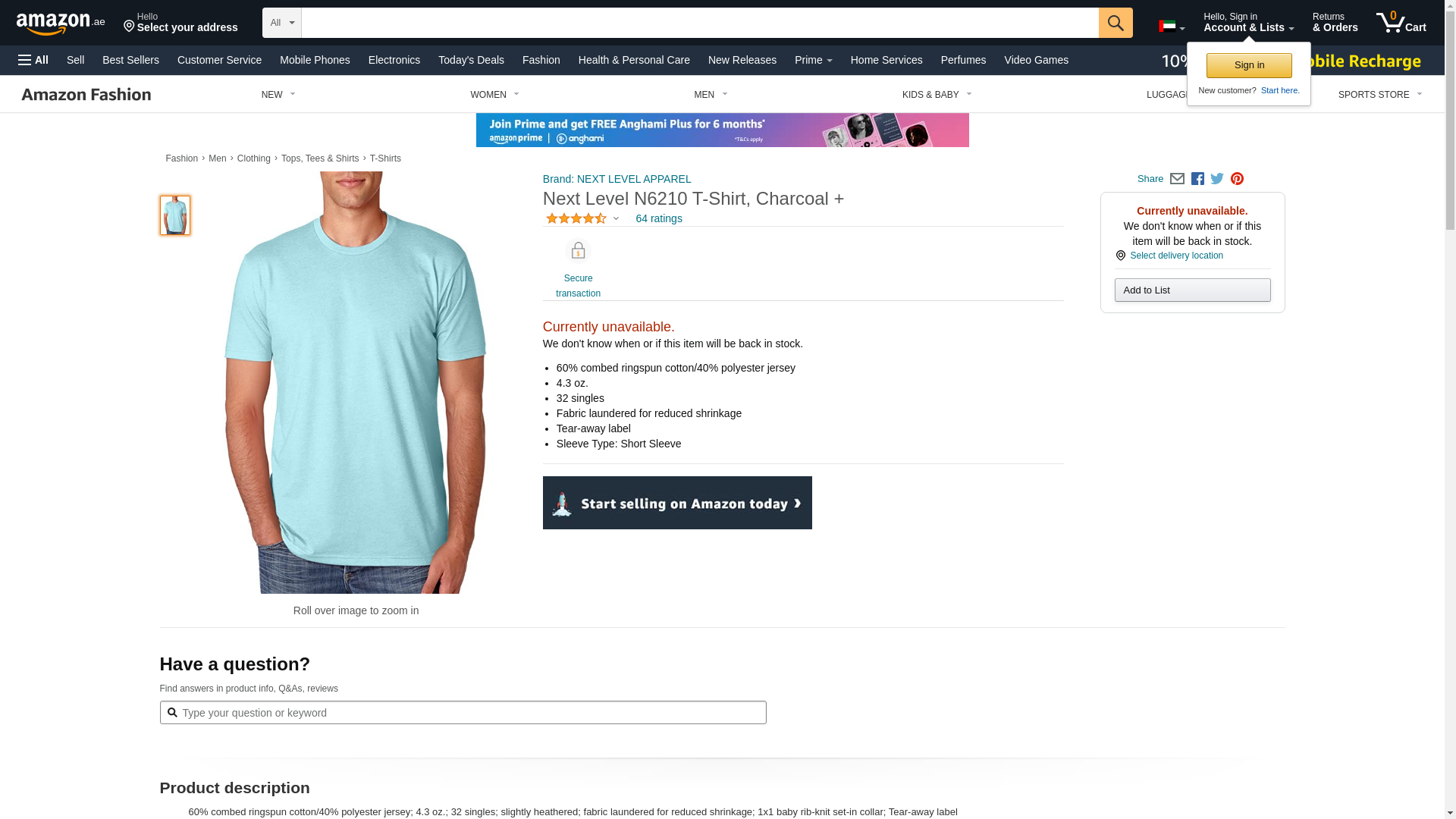Select the blue t-shirt thumbnail
The image size is (1456, 819).
(x=175, y=215)
